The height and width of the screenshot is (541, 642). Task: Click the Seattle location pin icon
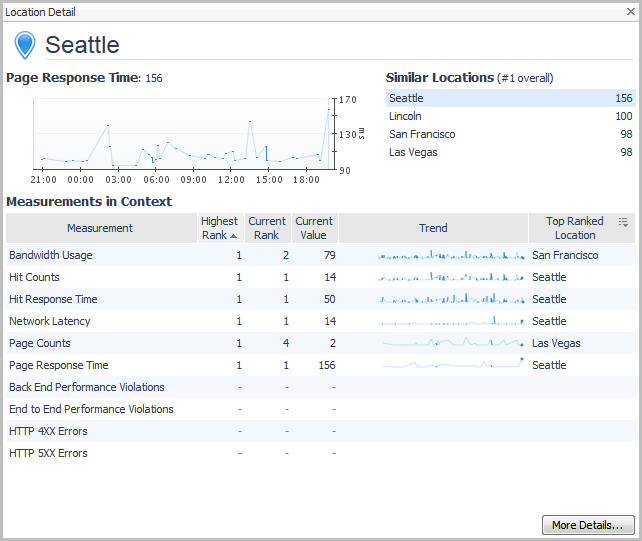pyautogui.click(x=25, y=45)
